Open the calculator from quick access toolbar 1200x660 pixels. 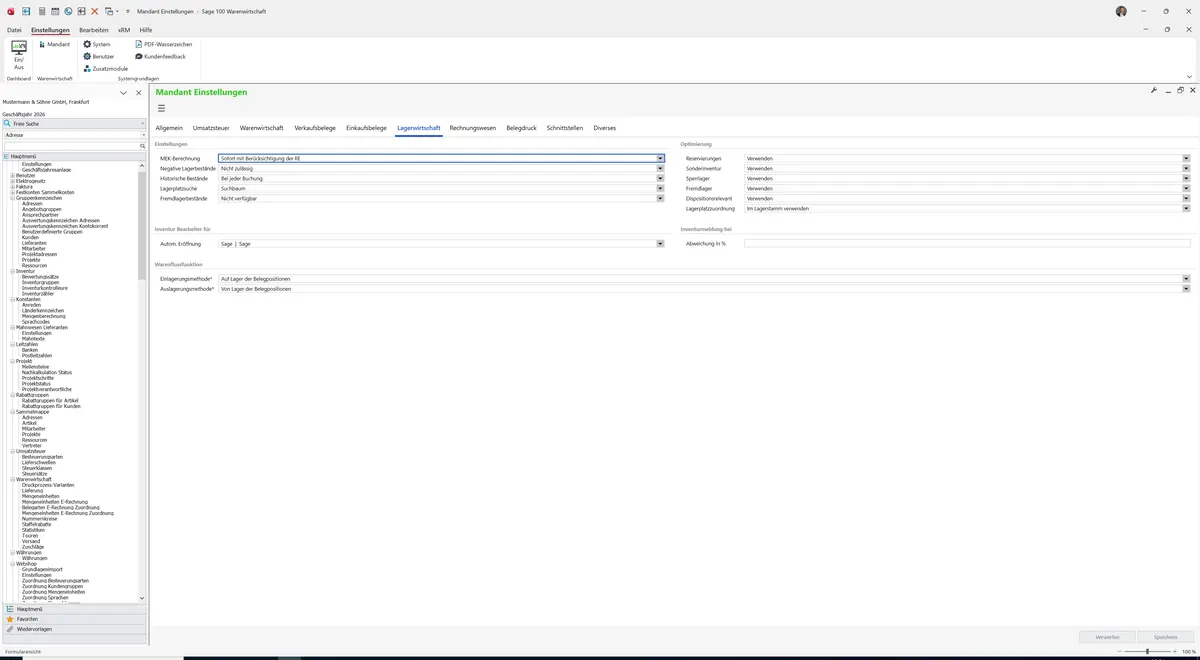click(41, 11)
